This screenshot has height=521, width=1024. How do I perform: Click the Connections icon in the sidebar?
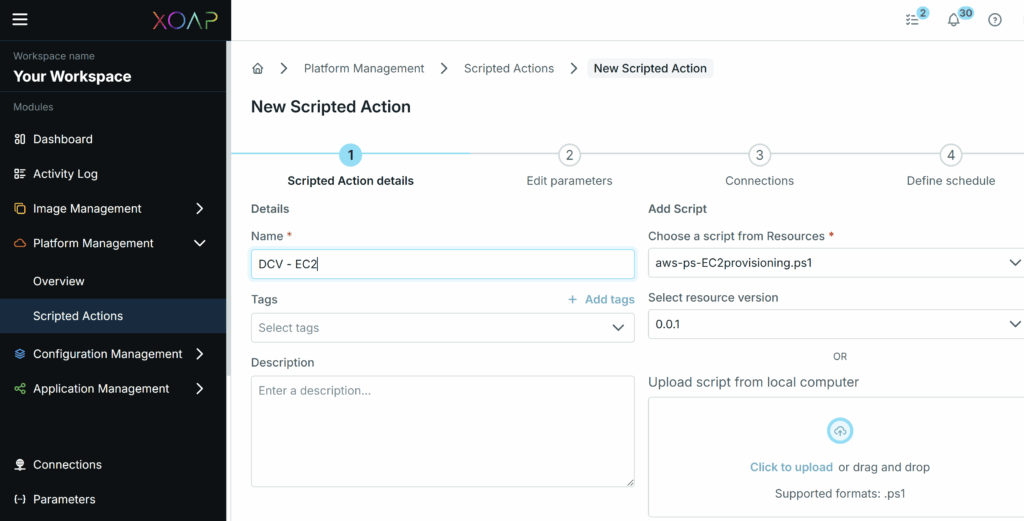point(20,465)
